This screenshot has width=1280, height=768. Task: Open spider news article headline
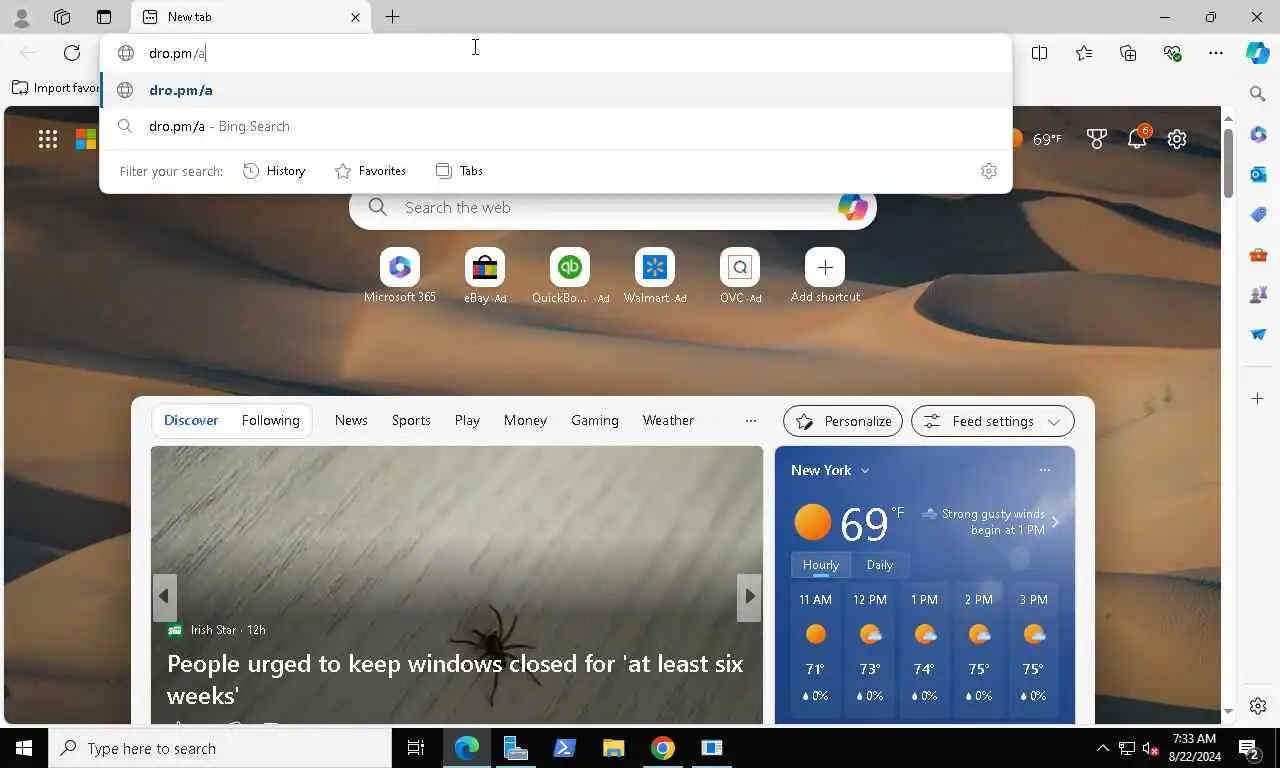[x=455, y=679]
